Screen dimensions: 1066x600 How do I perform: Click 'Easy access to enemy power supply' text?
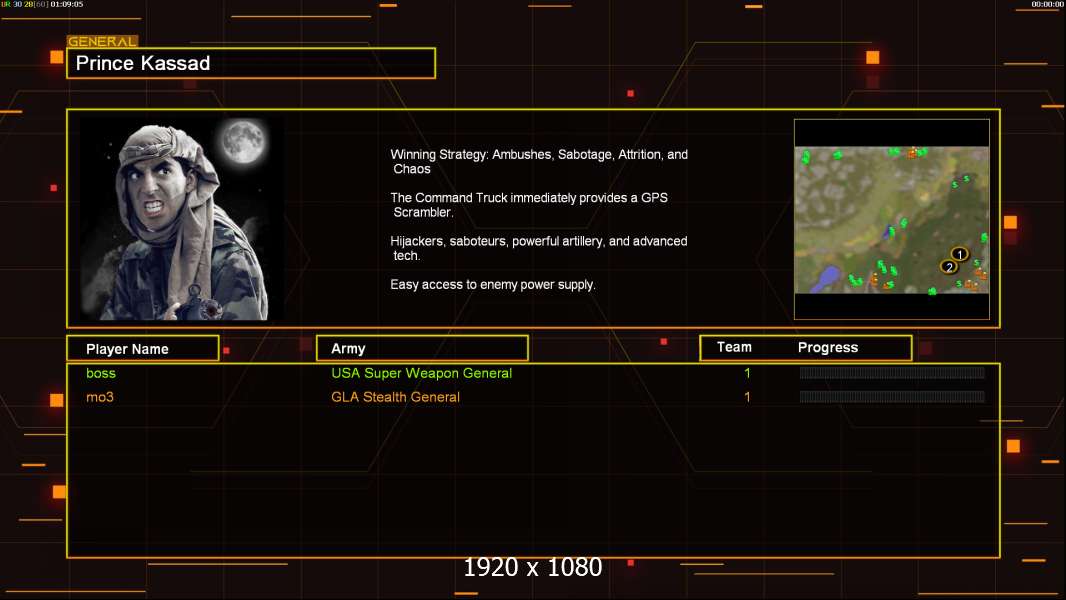[493, 285]
